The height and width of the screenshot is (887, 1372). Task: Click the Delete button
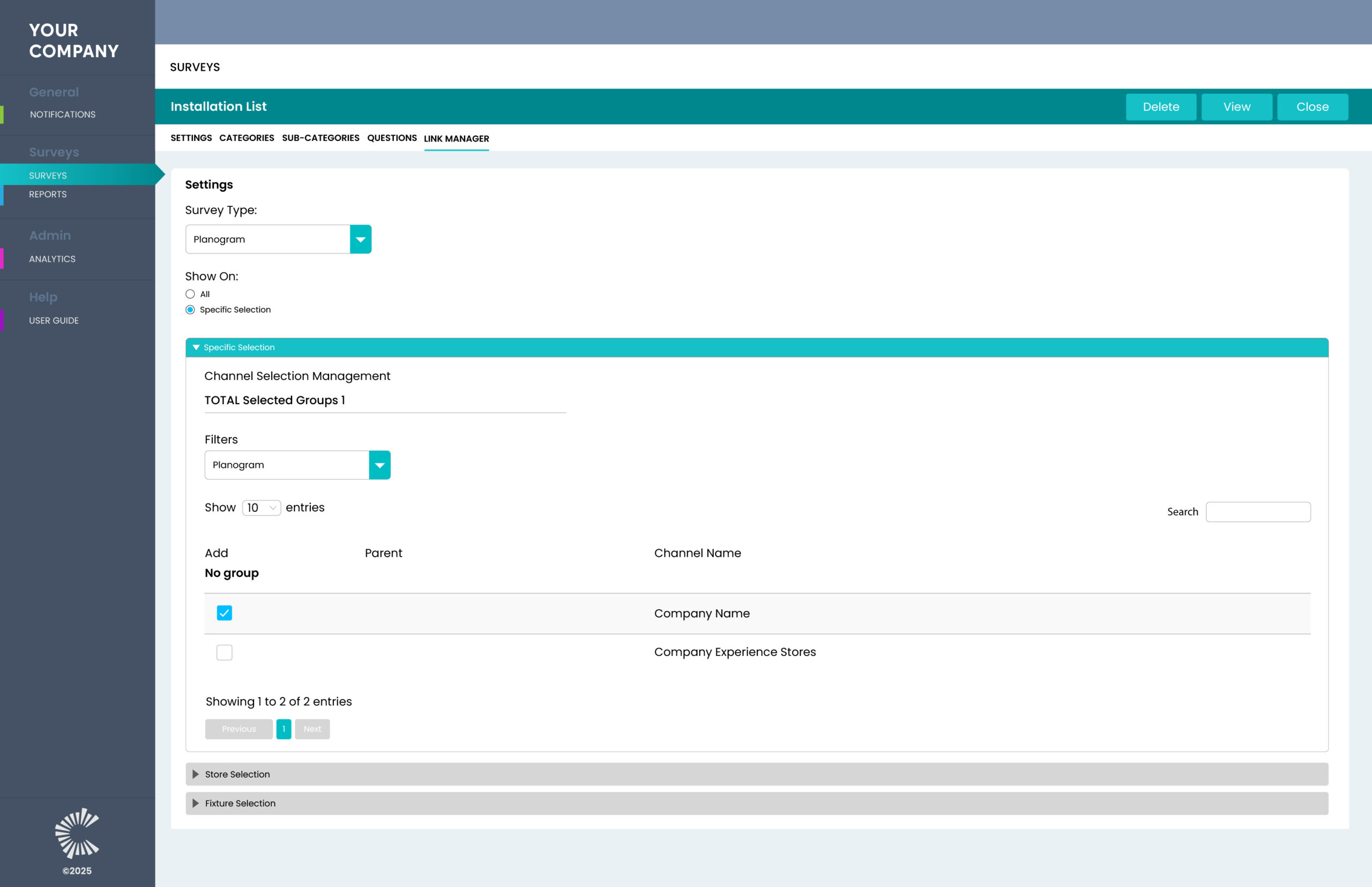click(1161, 107)
